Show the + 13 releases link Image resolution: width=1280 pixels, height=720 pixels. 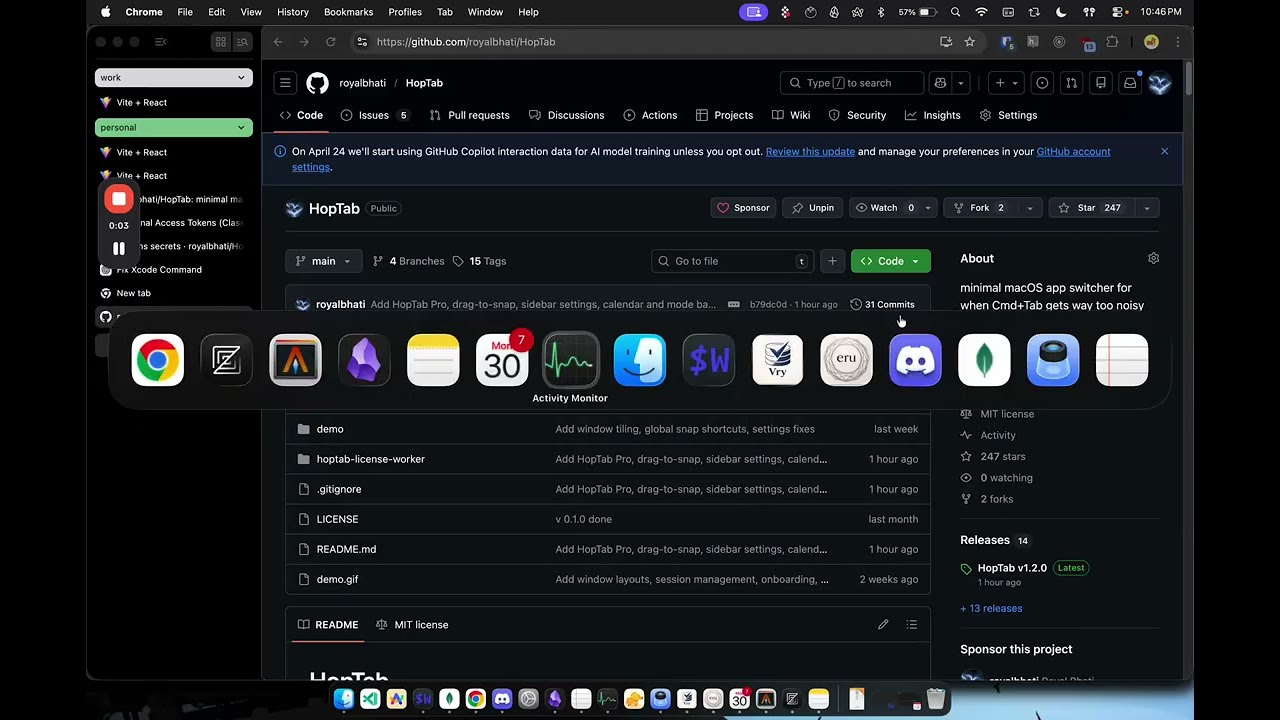(991, 608)
